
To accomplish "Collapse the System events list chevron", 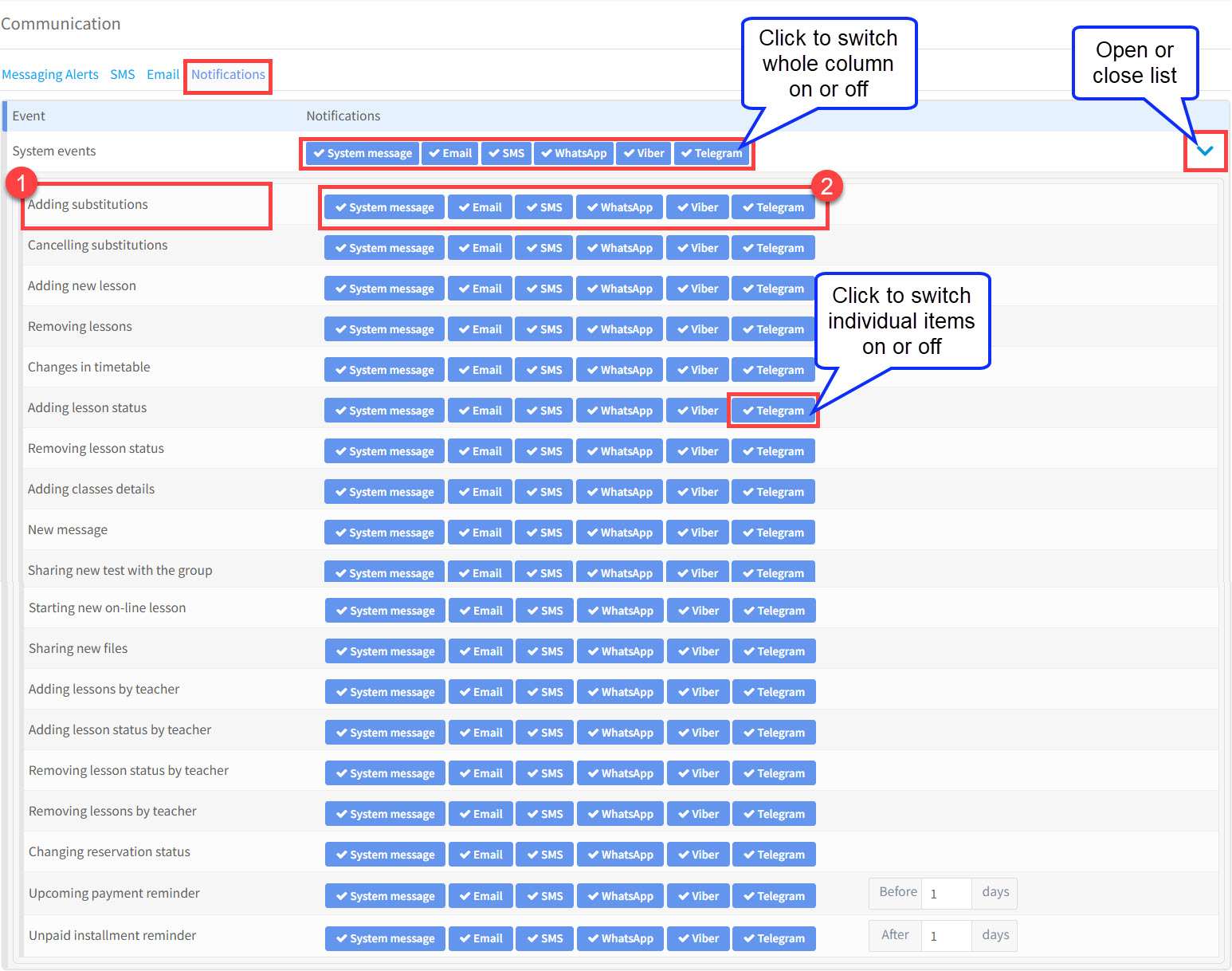I will 1204,151.
